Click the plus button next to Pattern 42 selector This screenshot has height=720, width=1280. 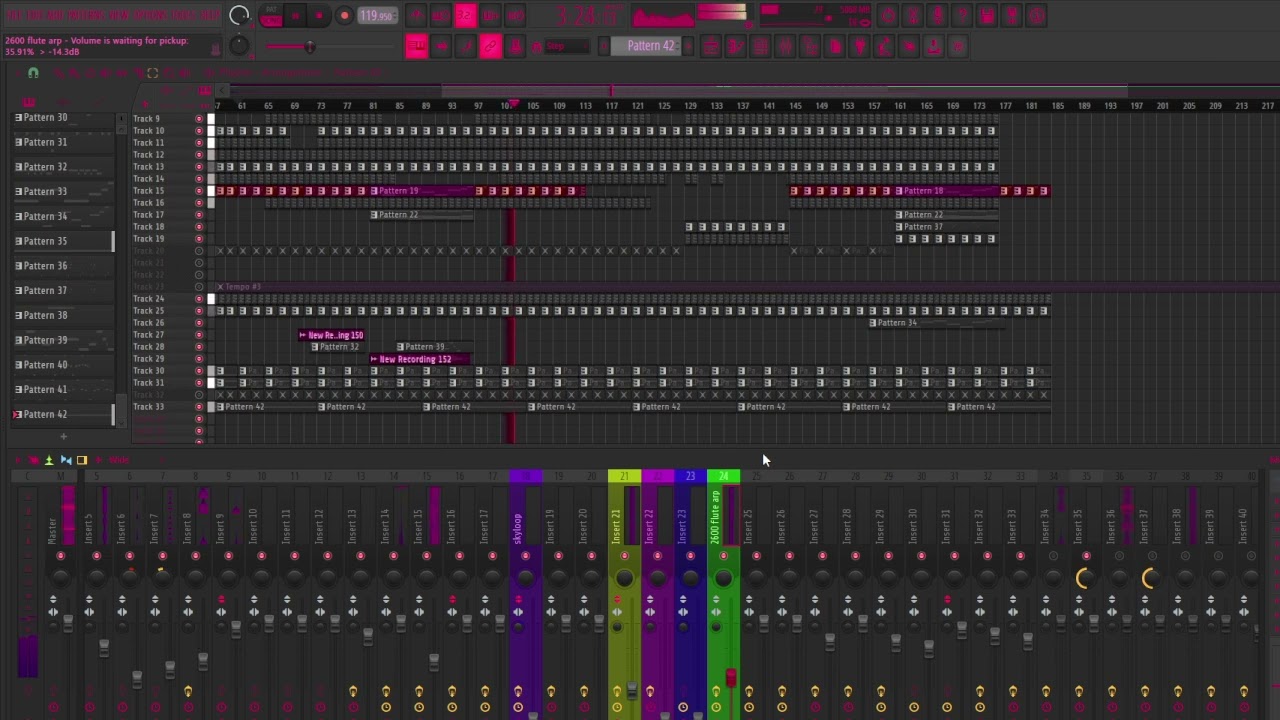pyautogui.click(x=688, y=46)
